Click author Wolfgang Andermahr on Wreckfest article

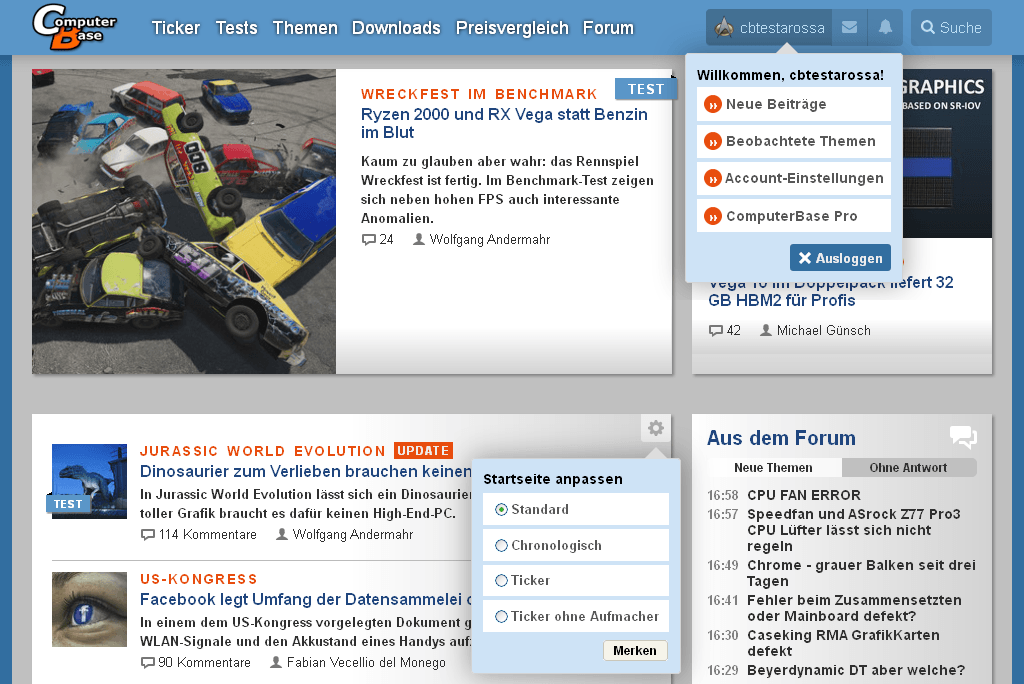490,240
